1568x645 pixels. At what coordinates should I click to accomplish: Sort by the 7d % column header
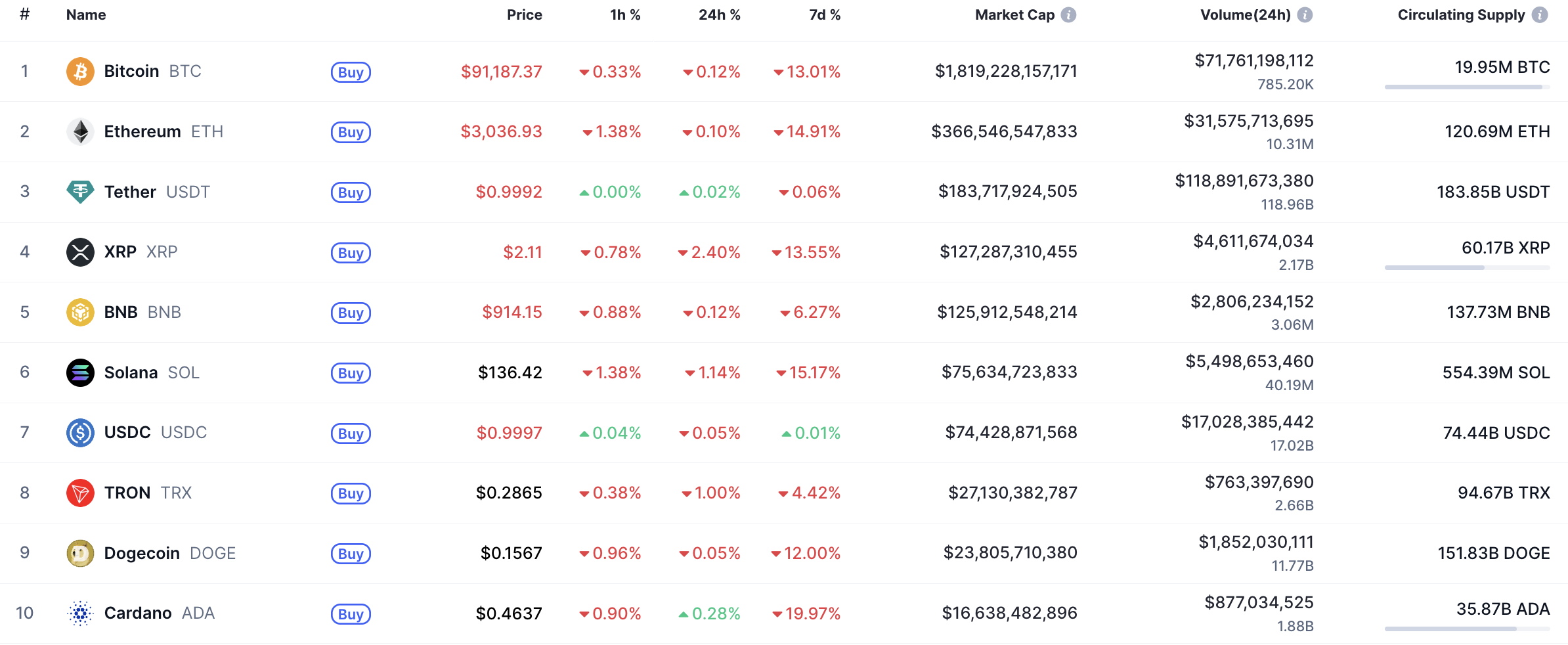tap(825, 15)
